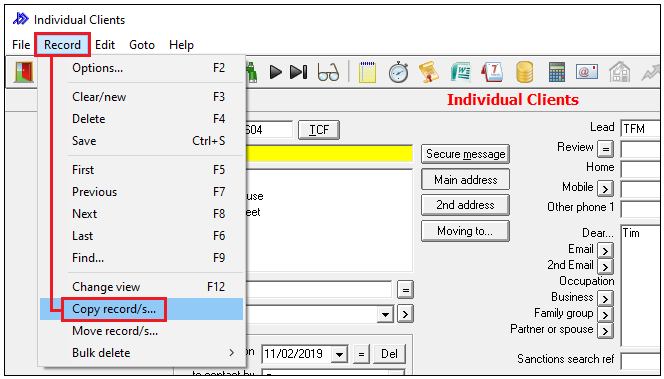Screen dimensions: 664x379
Task: Click the Other phone 1 input field
Action: (x=640, y=209)
